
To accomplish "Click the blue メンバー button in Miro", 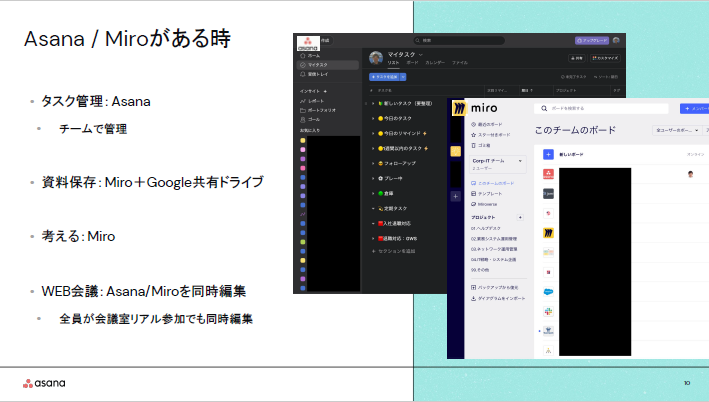I will (695, 109).
